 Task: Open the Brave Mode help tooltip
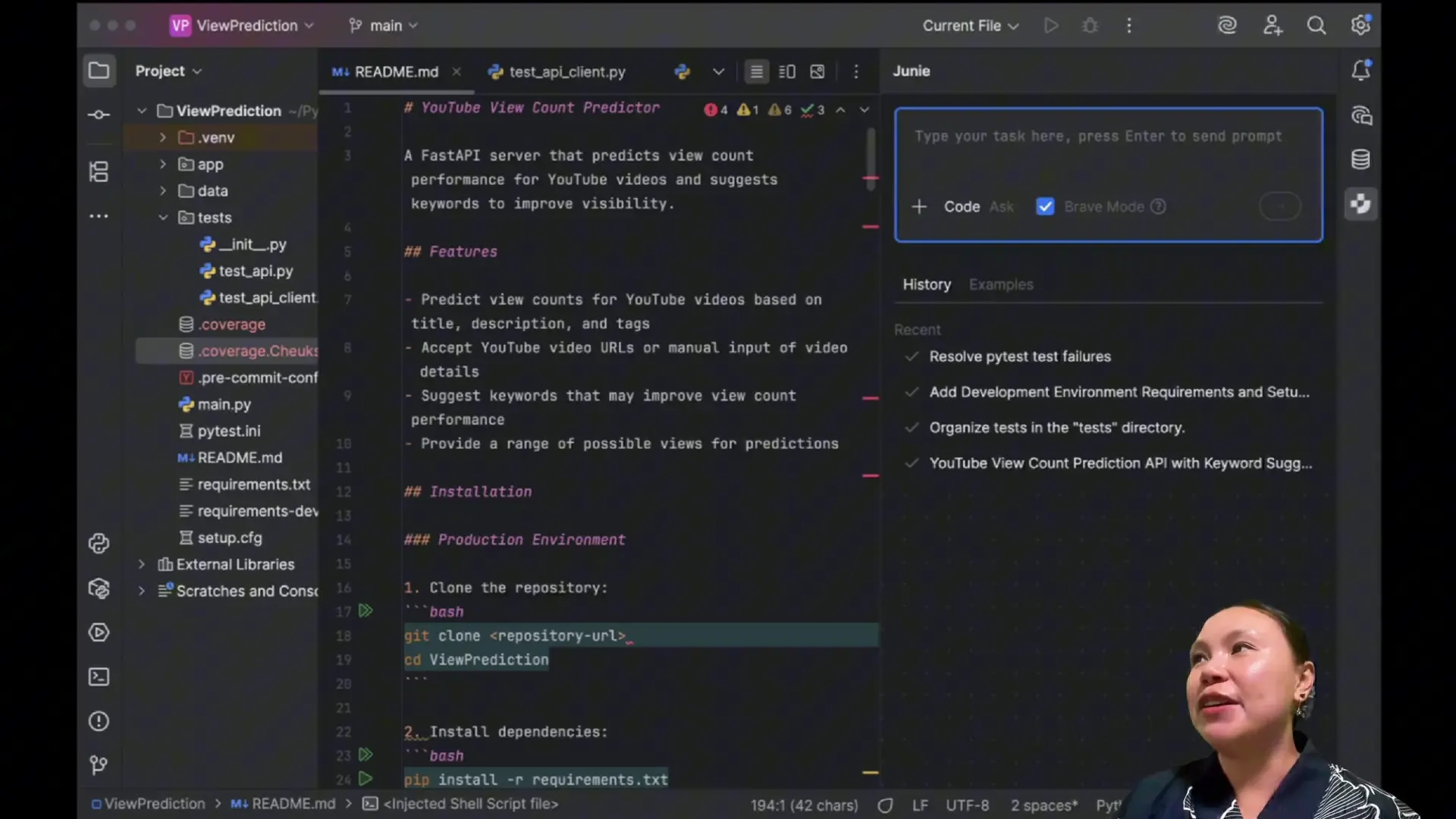click(x=1158, y=206)
